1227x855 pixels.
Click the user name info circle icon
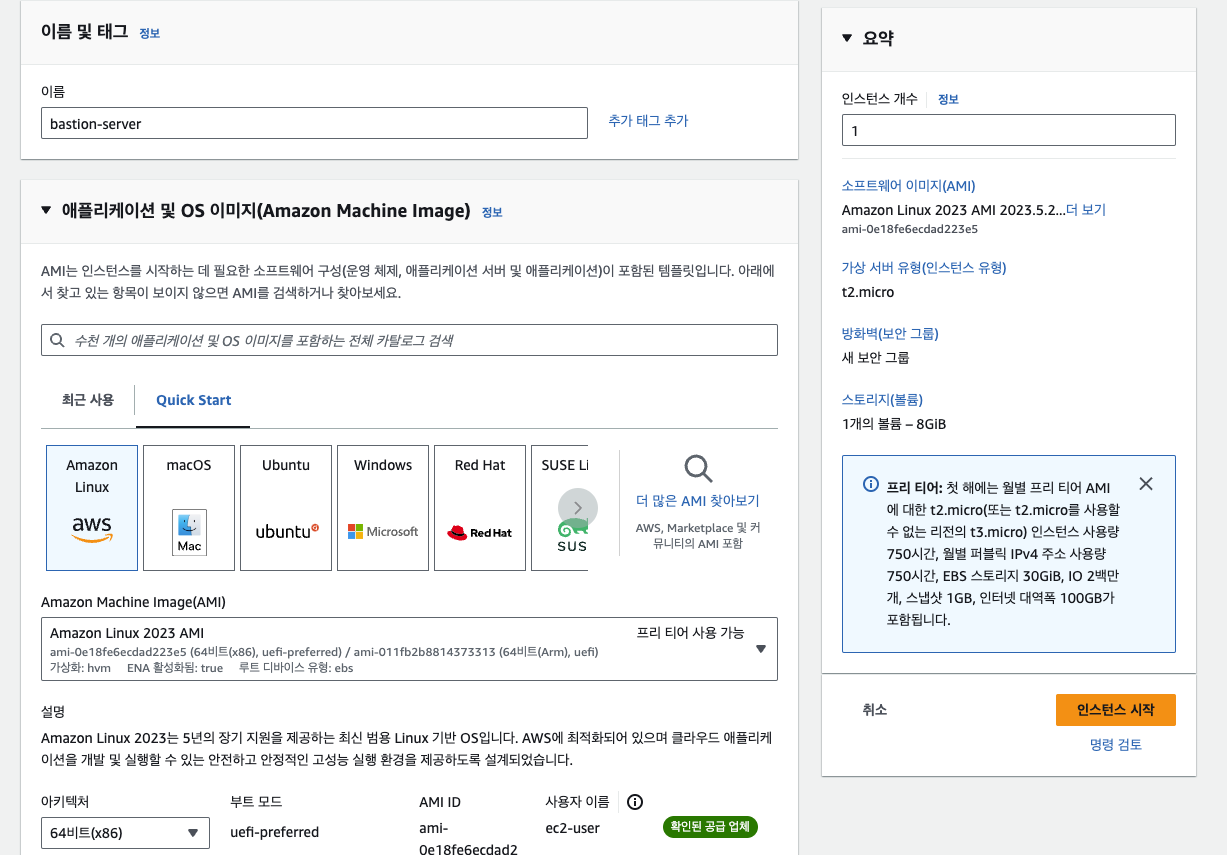click(634, 801)
